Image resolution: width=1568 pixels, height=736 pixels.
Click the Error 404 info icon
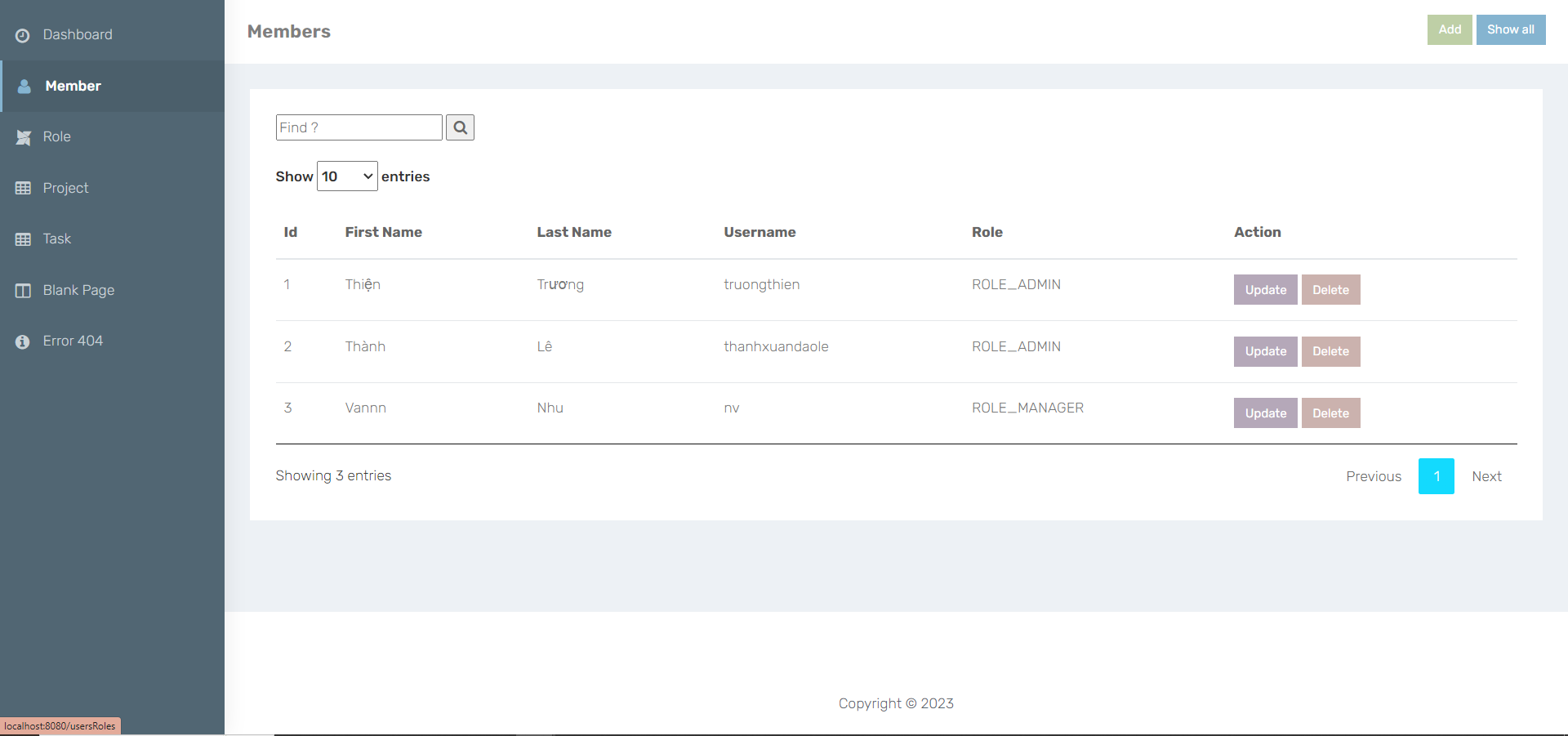click(x=21, y=341)
